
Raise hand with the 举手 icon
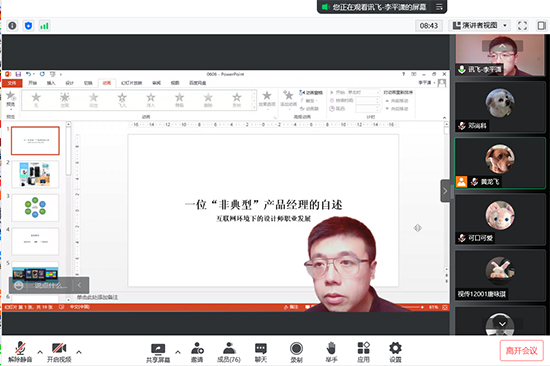coord(331,352)
